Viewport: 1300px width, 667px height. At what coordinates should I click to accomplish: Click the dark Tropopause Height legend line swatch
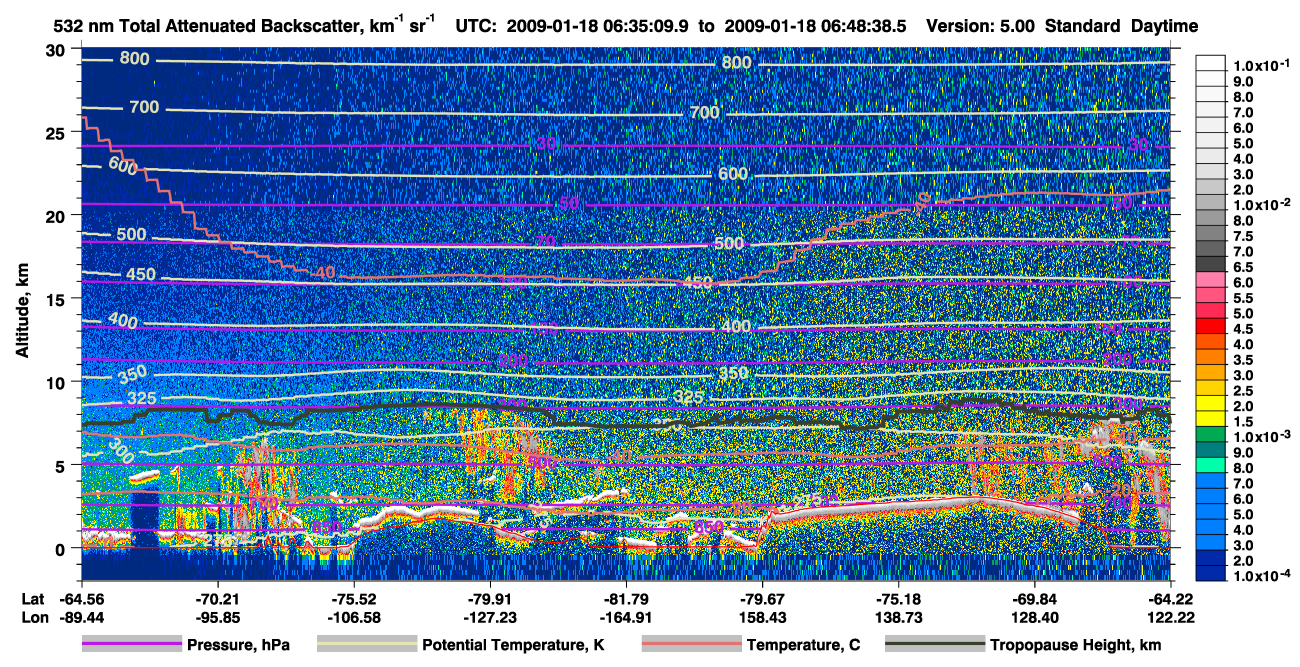tap(933, 645)
